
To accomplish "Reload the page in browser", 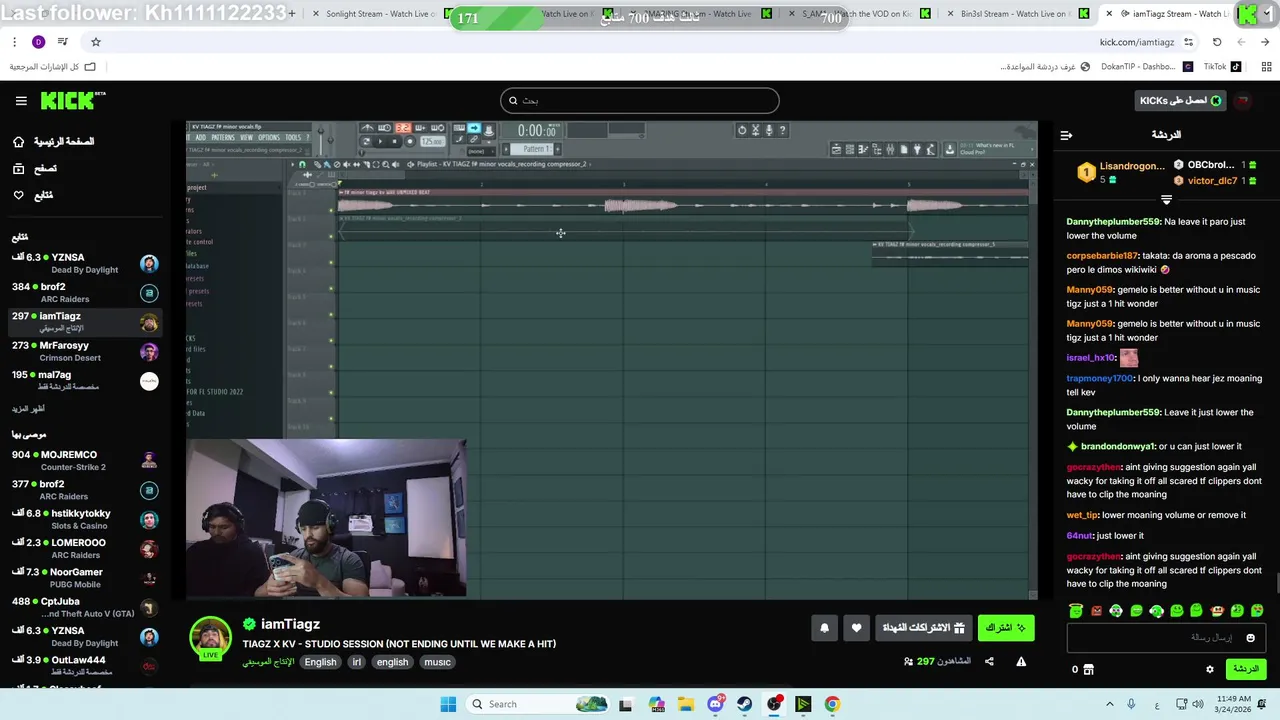I will [x=1217, y=42].
